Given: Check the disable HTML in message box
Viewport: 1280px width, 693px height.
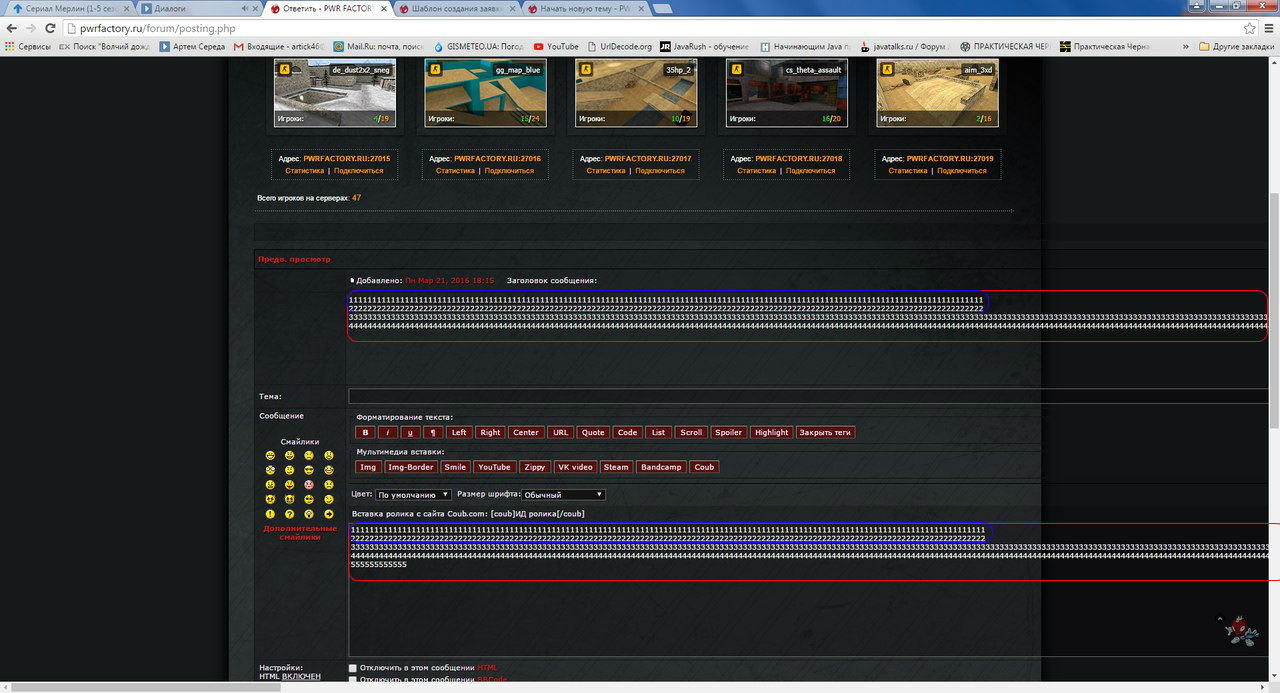Looking at the screenshot, I should tap(352, 668).
